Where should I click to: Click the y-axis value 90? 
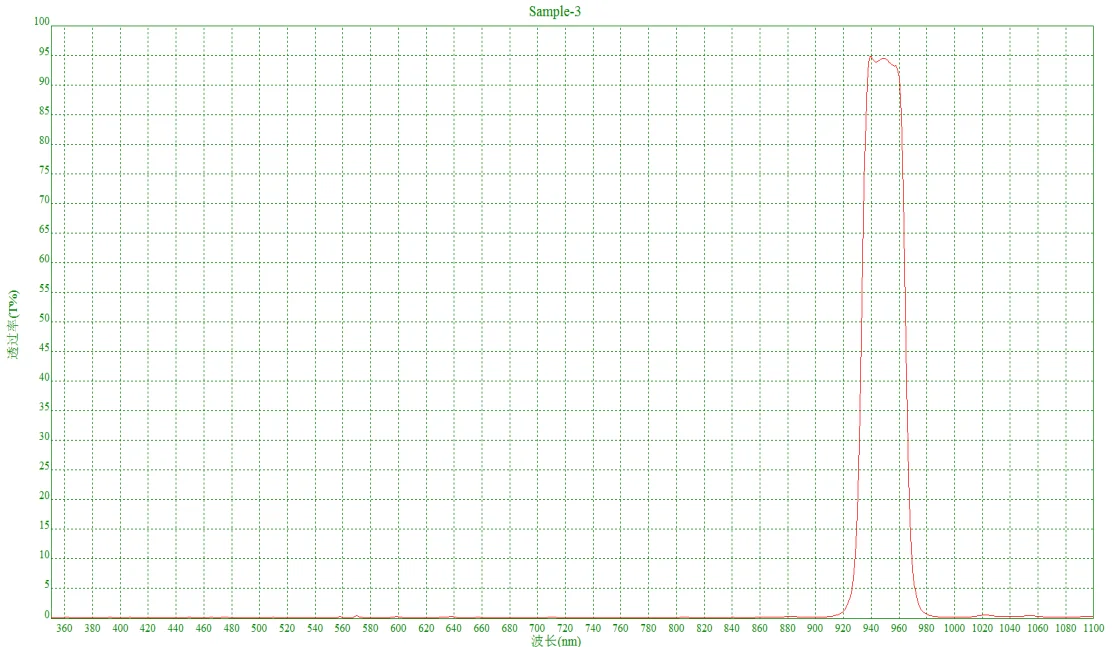click(x=45, y=81)
